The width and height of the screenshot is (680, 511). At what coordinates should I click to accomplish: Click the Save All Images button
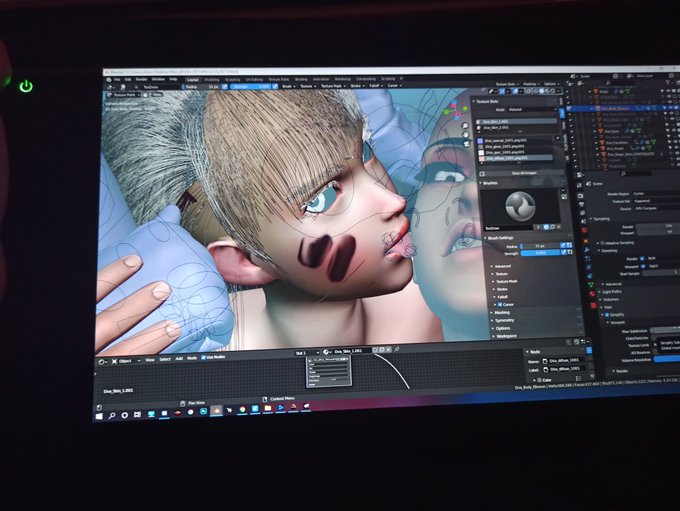(525, 173)
